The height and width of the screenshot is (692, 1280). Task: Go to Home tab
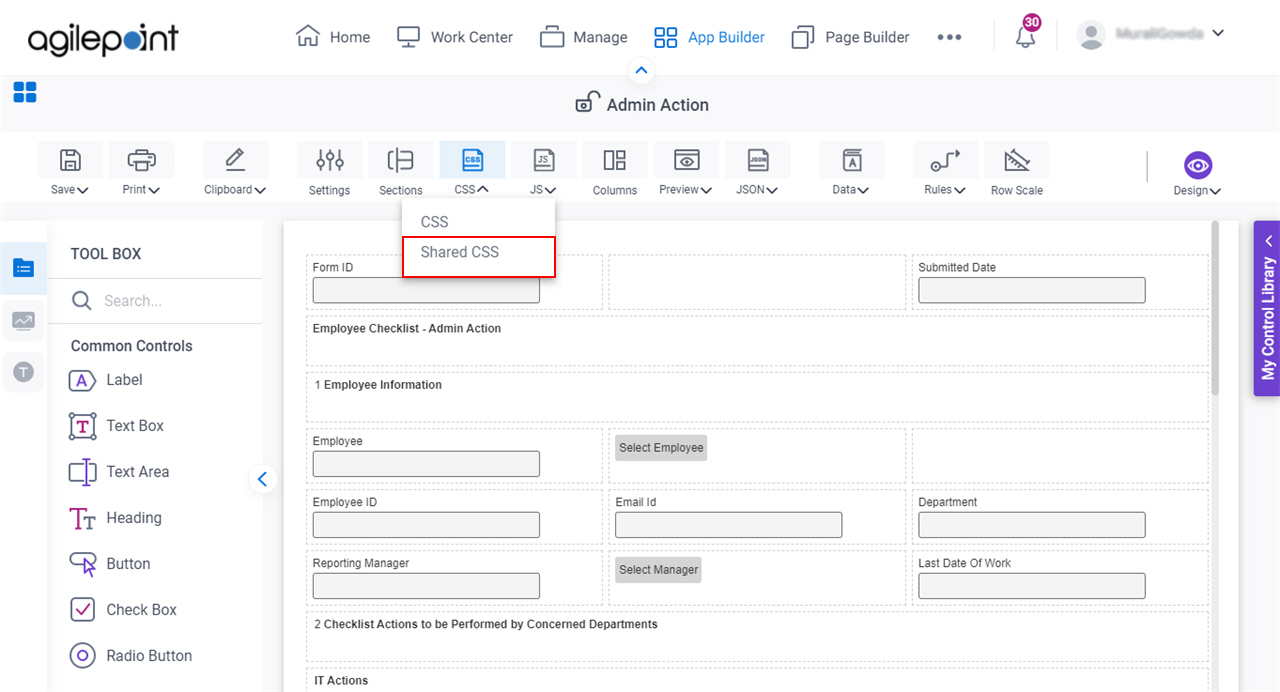tap(333, 37)
